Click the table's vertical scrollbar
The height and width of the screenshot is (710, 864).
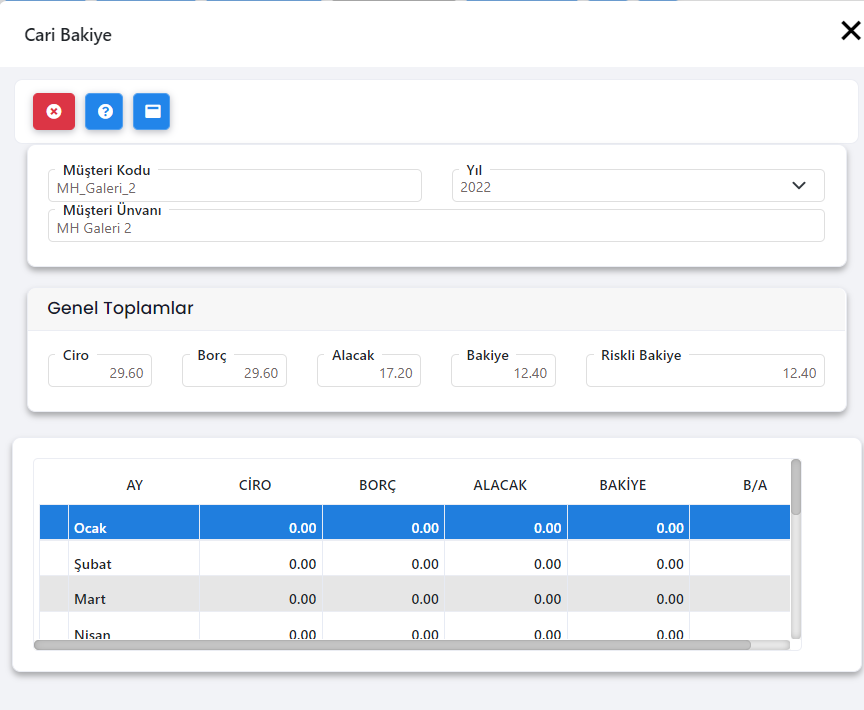click(796, 487)
